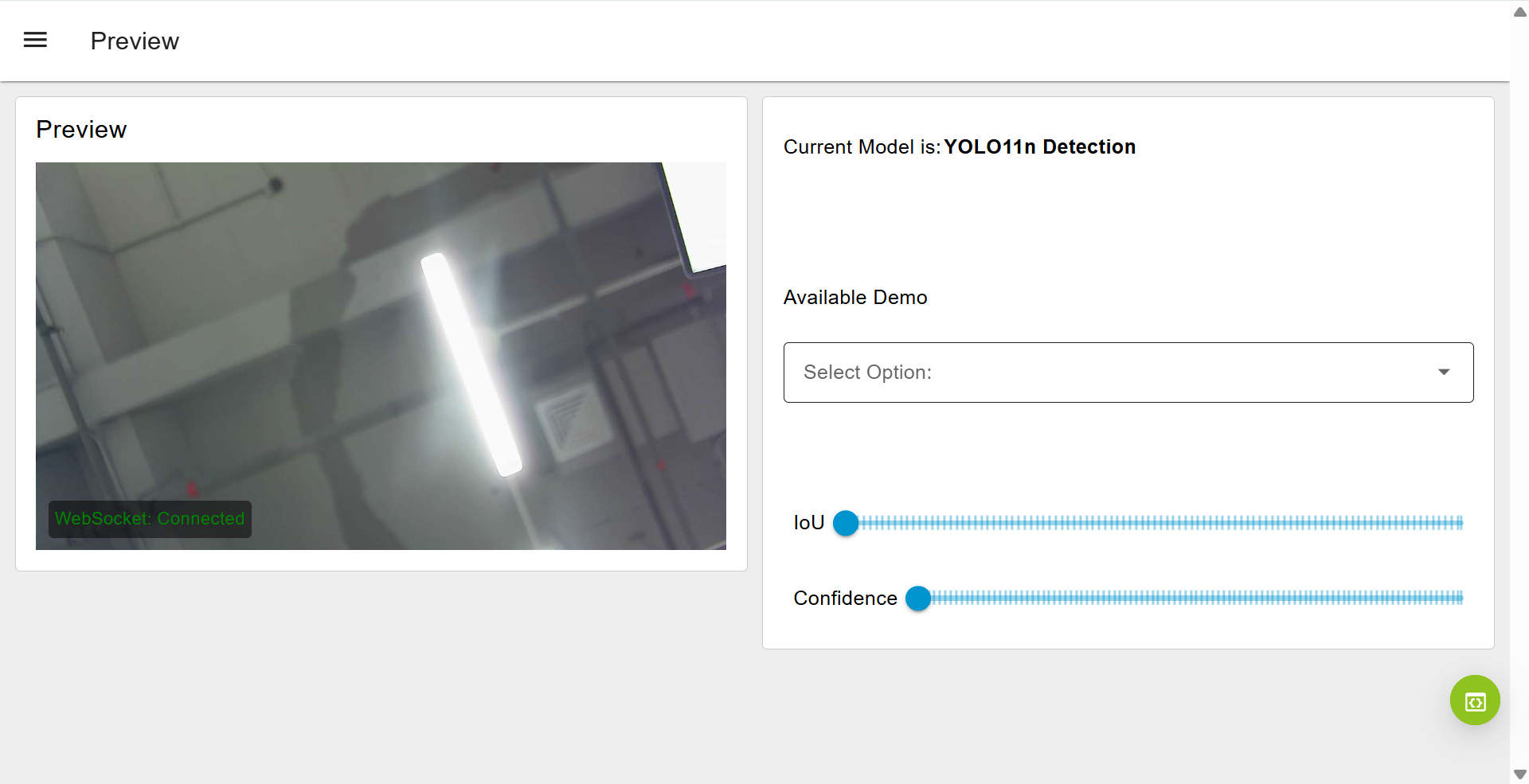Click the IoU label text

click(808, 523)
